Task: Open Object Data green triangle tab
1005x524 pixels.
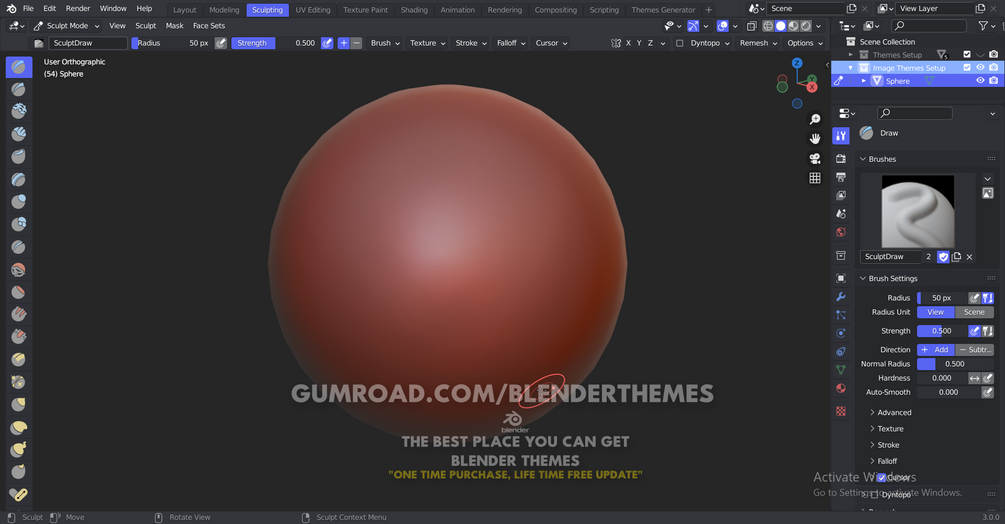Action: (841, 370)
